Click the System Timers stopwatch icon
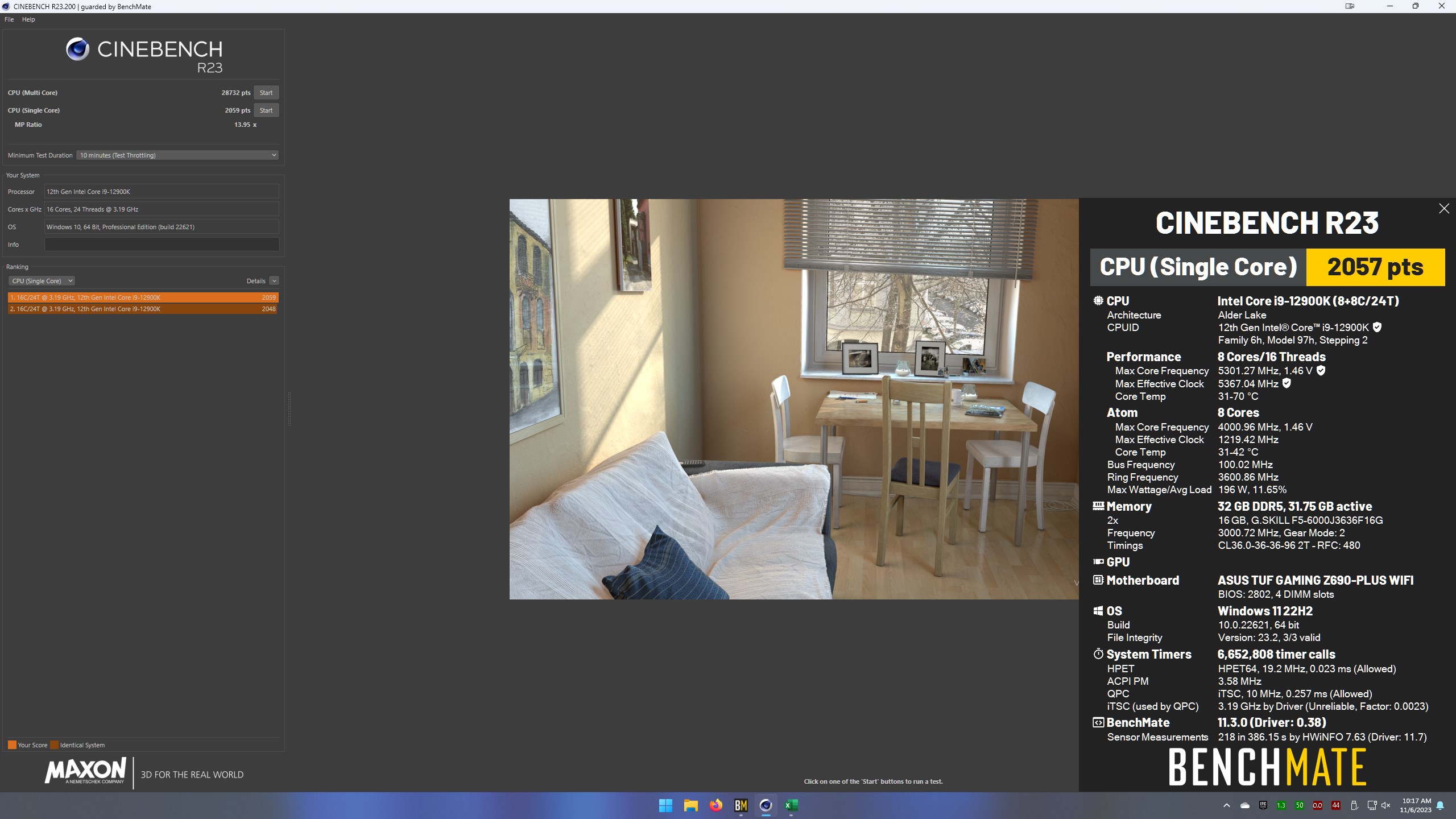 point(1098,654)
